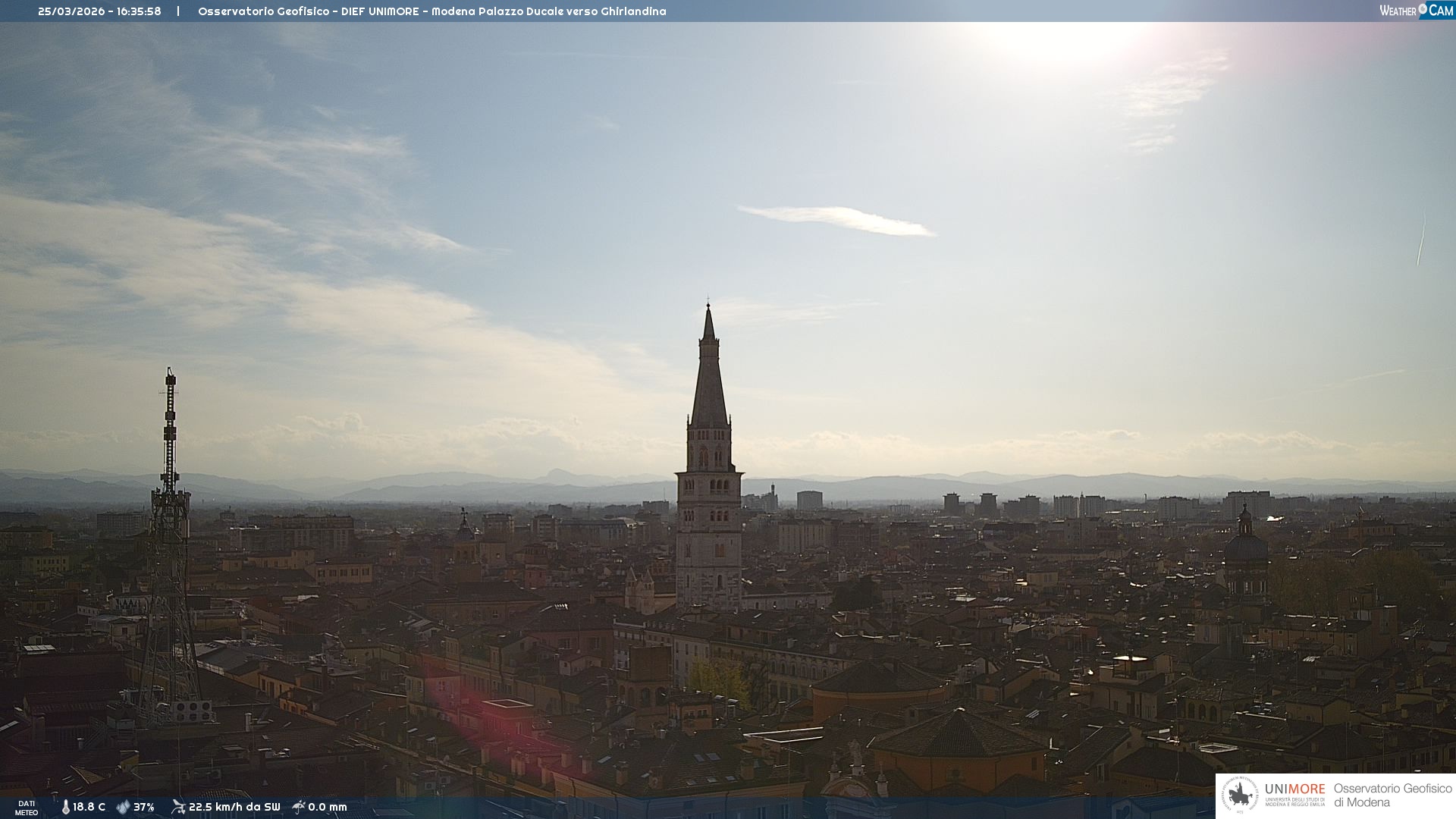
Task: Click the Ghirlandina tower spire
Action: pos(709,379)
